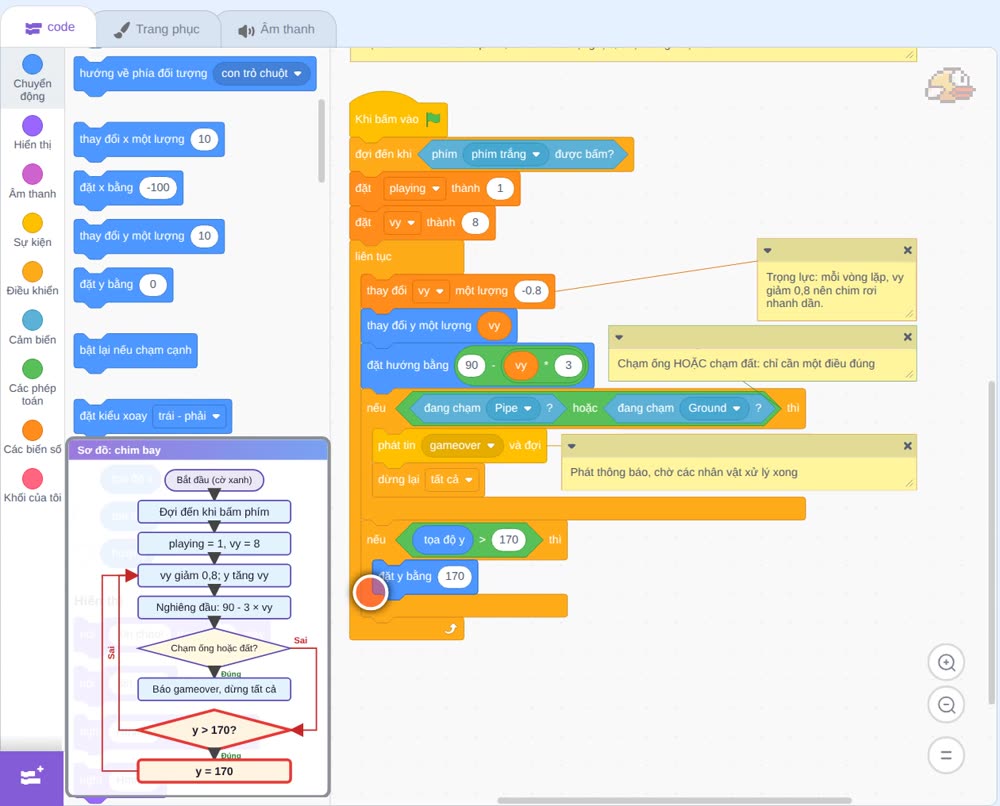Collapse the 'Phát thông báo' comment
Viewport: 1000px width, 806px height.
(572, 446)
